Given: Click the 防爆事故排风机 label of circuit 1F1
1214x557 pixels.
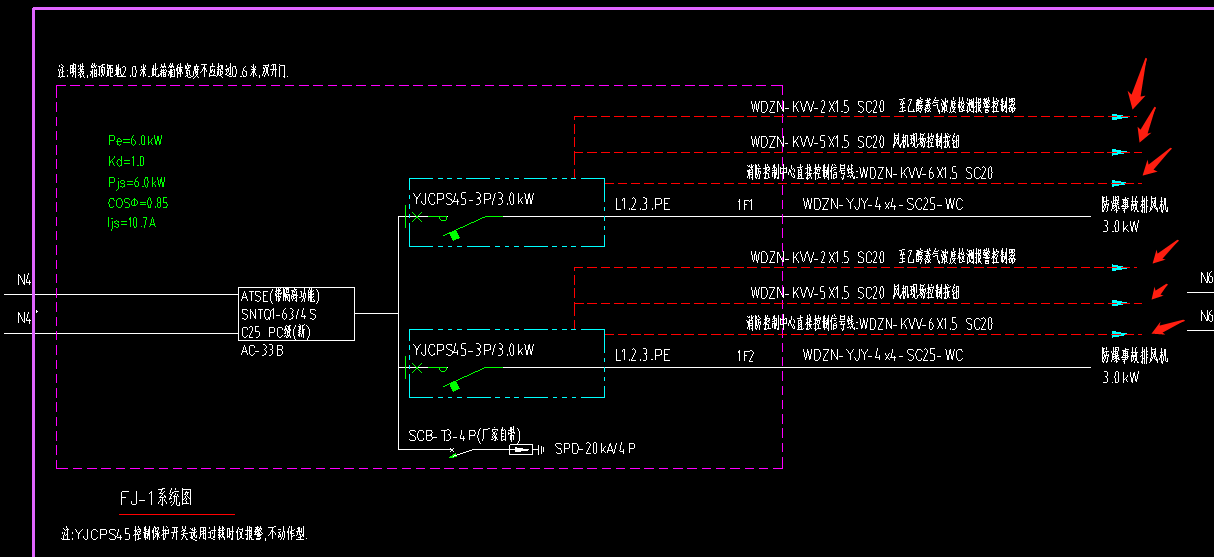Looking at the screenshot, I should pos(1134,205).
